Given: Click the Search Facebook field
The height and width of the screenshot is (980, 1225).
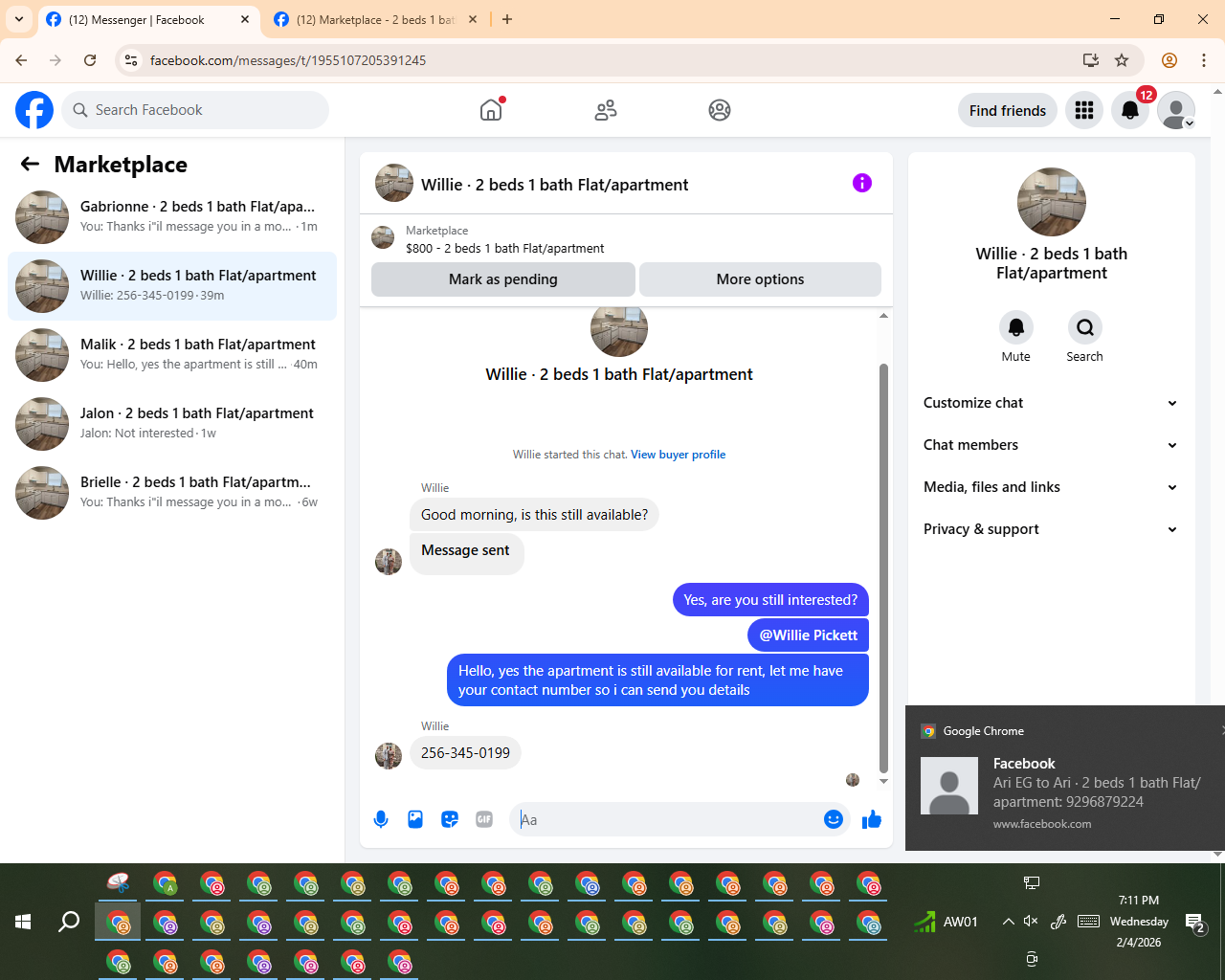Looking at the screenshot, I should (195, 110).
